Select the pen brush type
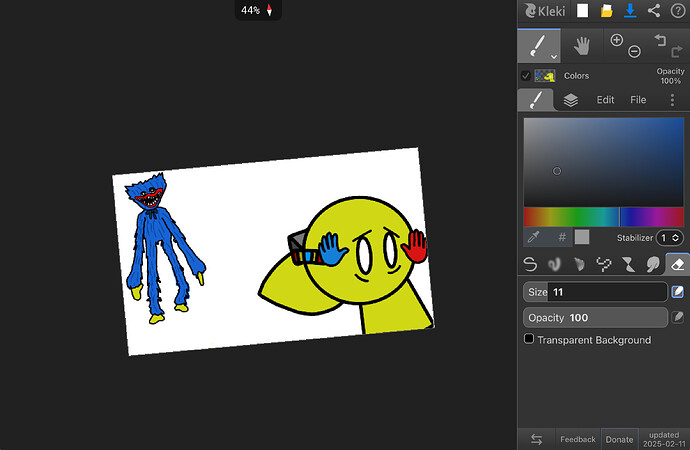The image size is (690, 450). pyautogui.click(x=530, y=264)
